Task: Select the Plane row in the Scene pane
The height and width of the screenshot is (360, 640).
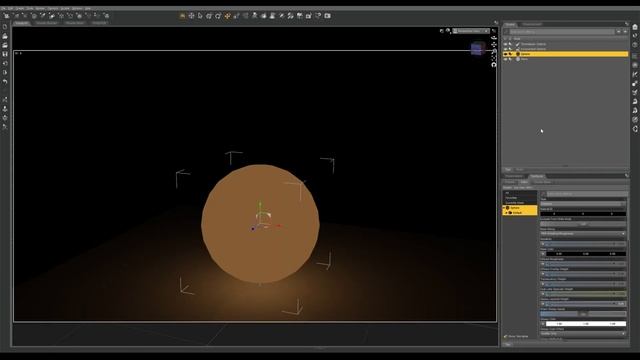Action: (566, 59)
